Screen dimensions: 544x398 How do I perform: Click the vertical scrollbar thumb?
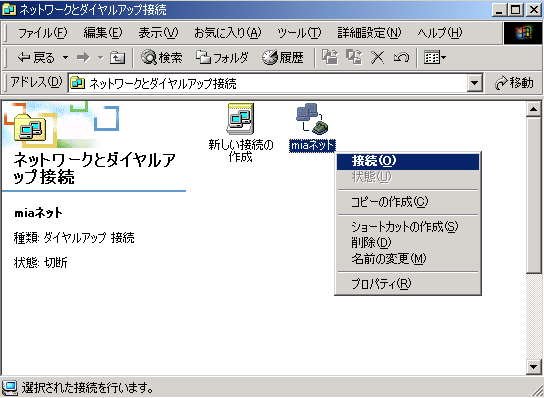(x=533, y=195)
